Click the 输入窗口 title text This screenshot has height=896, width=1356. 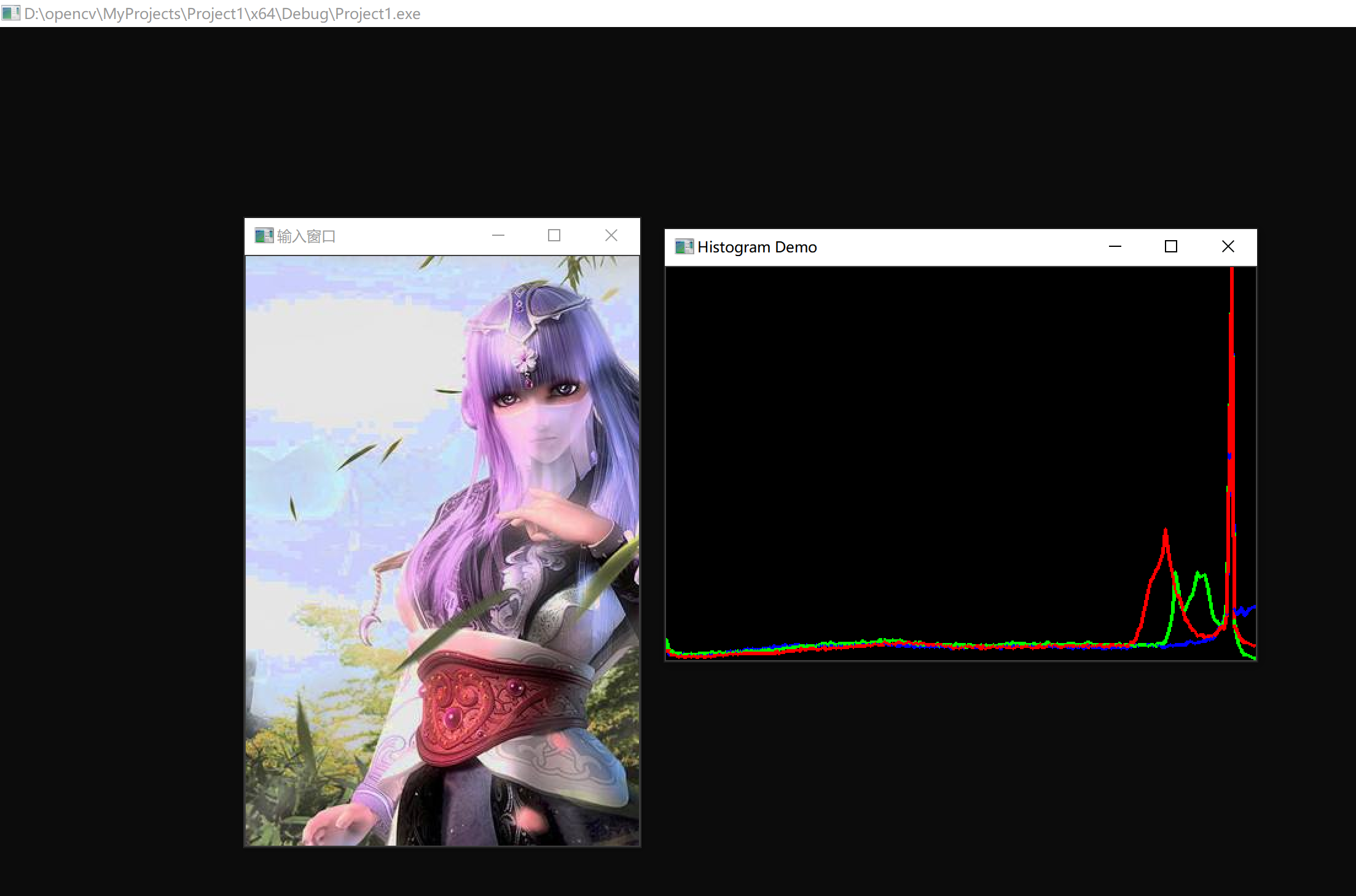[306, 236]
